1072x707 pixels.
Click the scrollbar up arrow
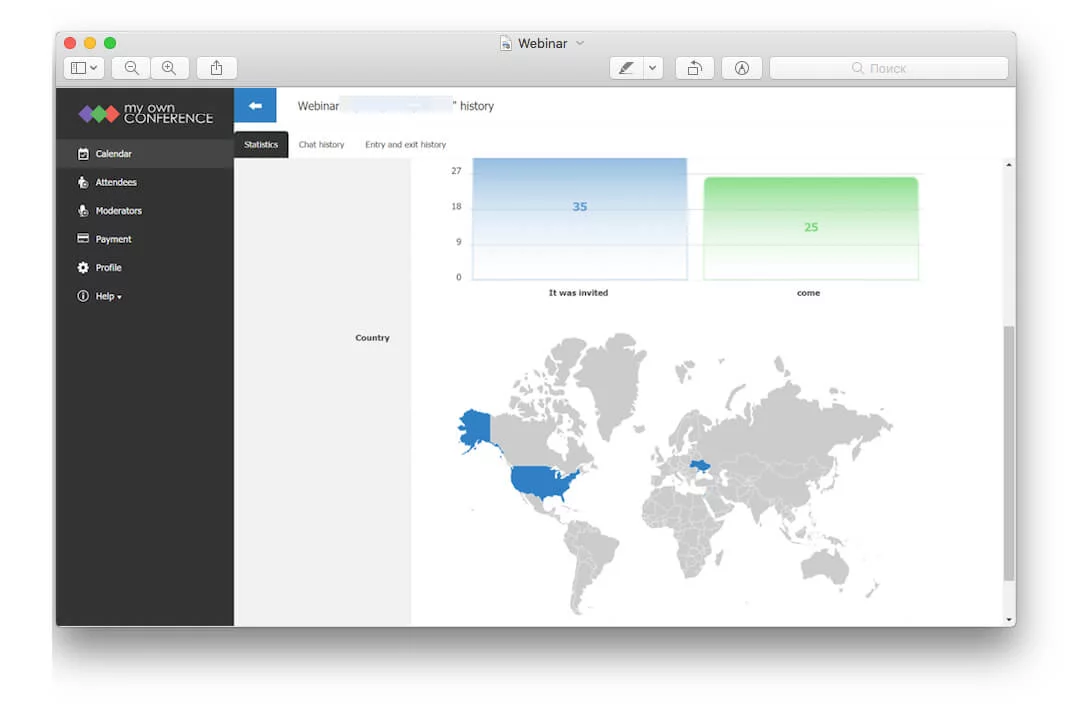1009,165
